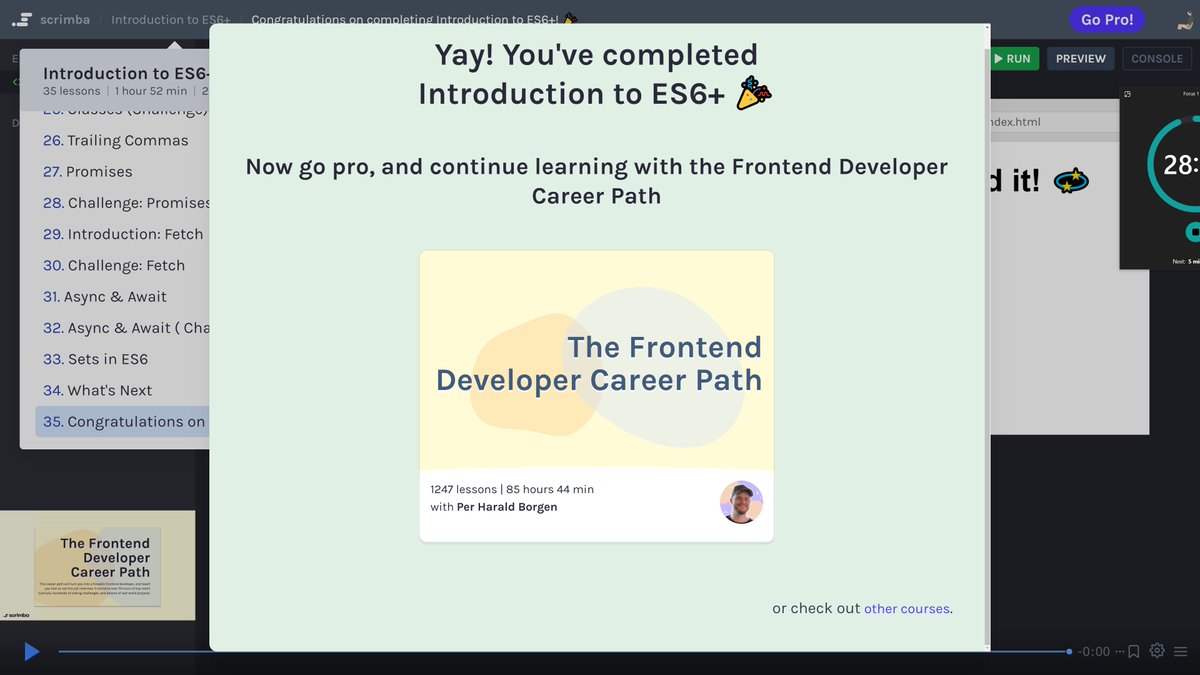This screenshot has height=675, width=1200.
Task: Bookmark this point in the lesson
Action: [x=1133, y=651]
